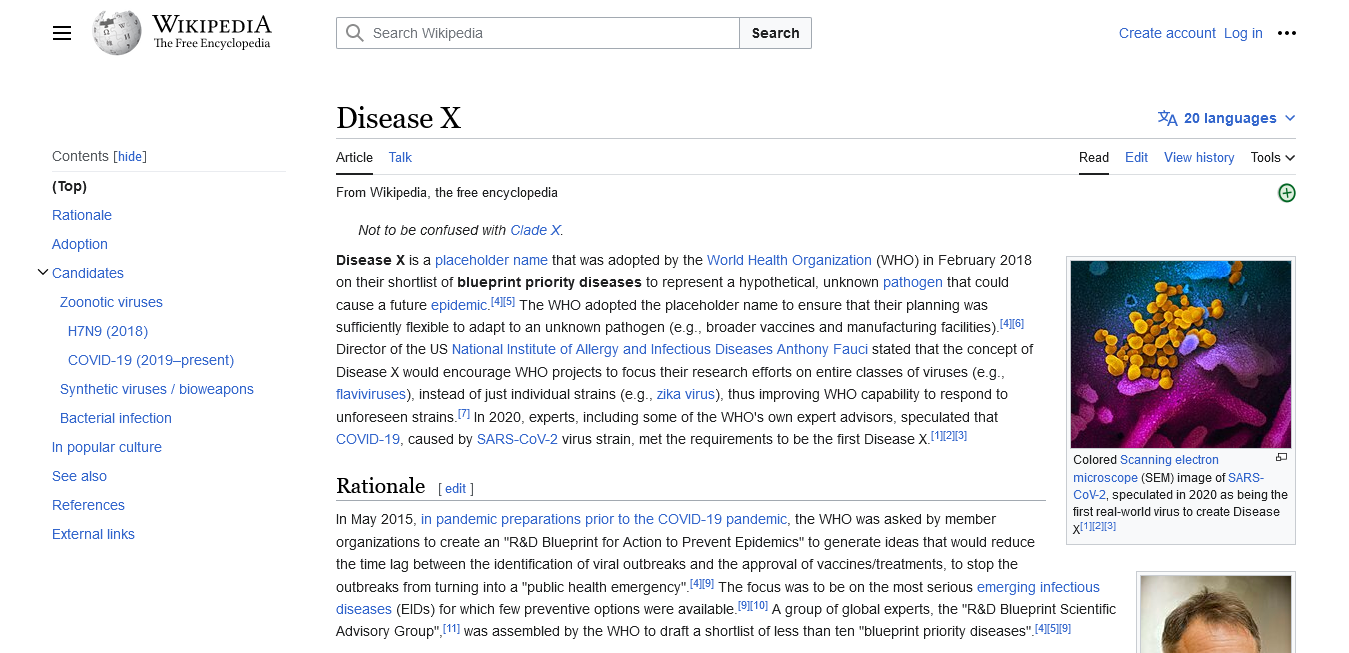Hide the Contents sidebar
The image size is (1349, 653).
(x=130, y=156)
